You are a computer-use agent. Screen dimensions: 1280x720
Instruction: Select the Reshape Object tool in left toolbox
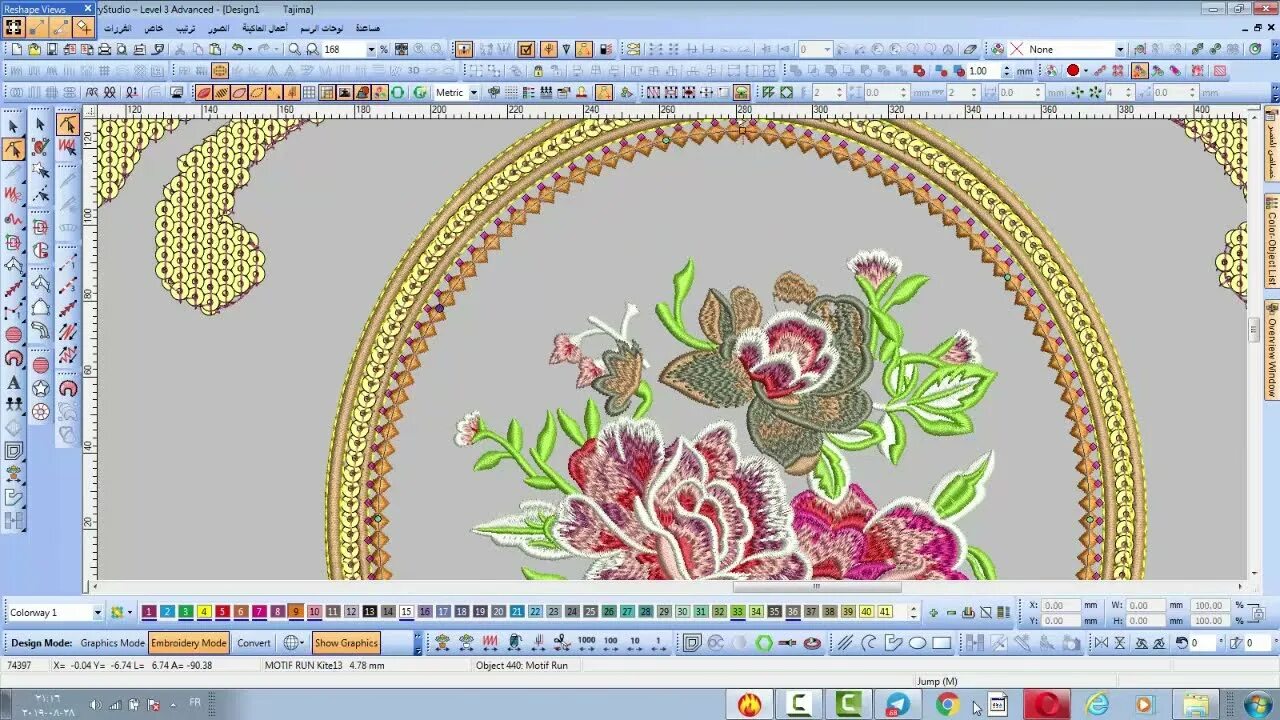pos(13,149)
